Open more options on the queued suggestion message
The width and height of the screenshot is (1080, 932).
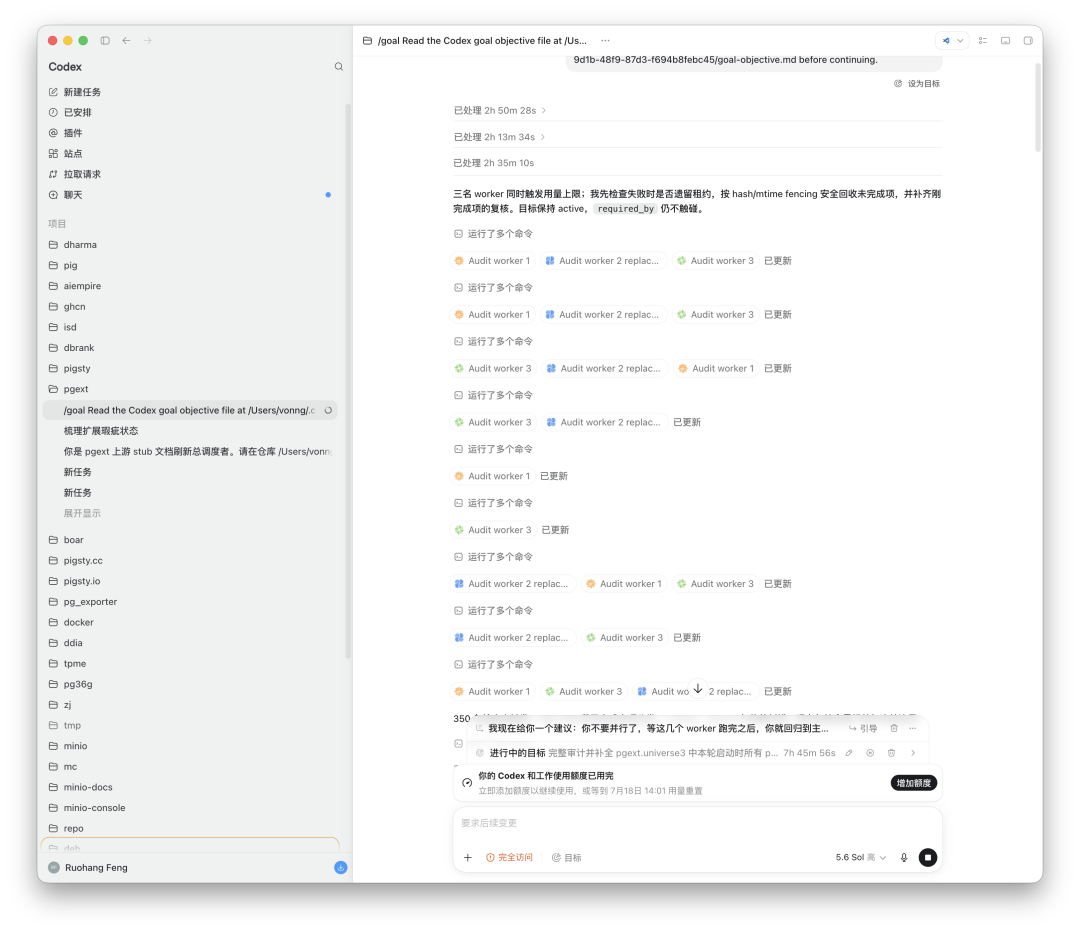point(913,728)
